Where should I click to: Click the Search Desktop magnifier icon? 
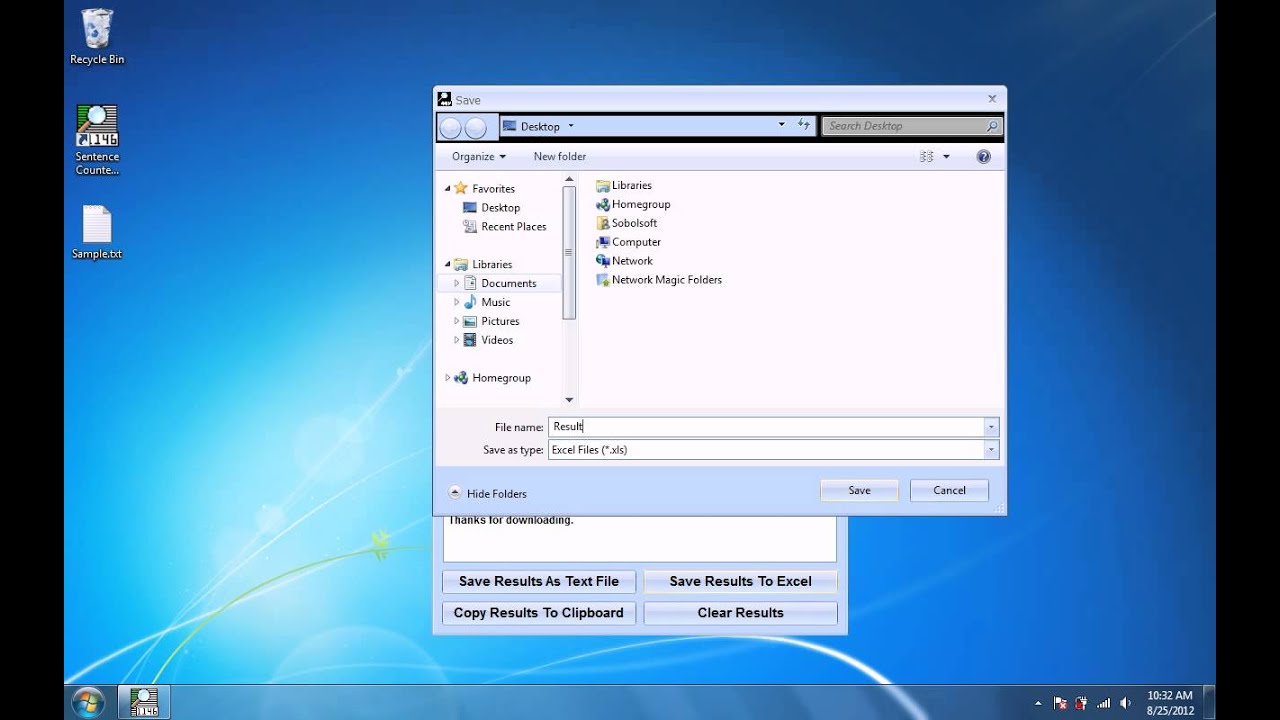pyautogui.click(x=990, y=126)
